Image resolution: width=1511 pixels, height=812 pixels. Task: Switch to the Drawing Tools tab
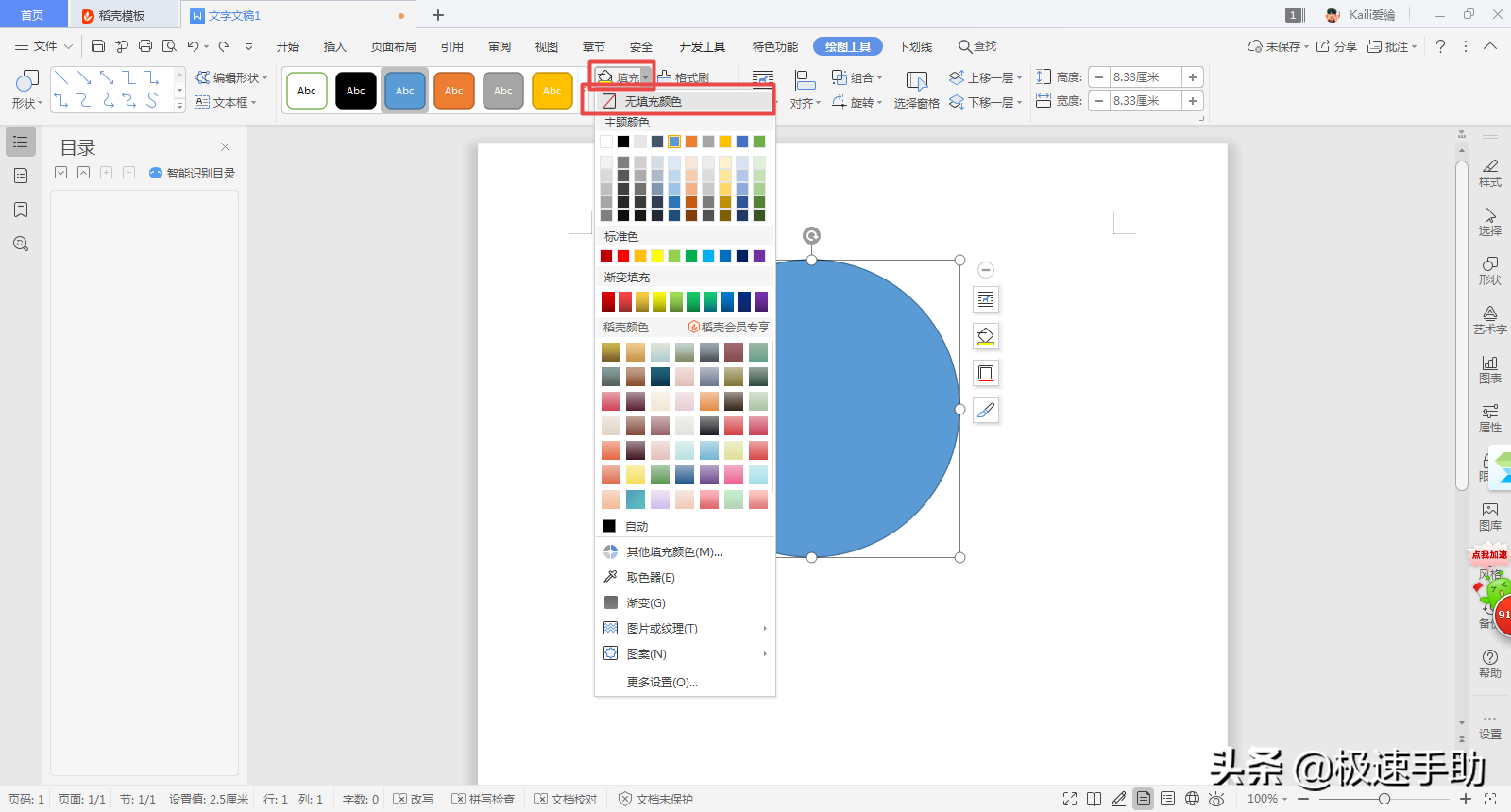(848, 46)
